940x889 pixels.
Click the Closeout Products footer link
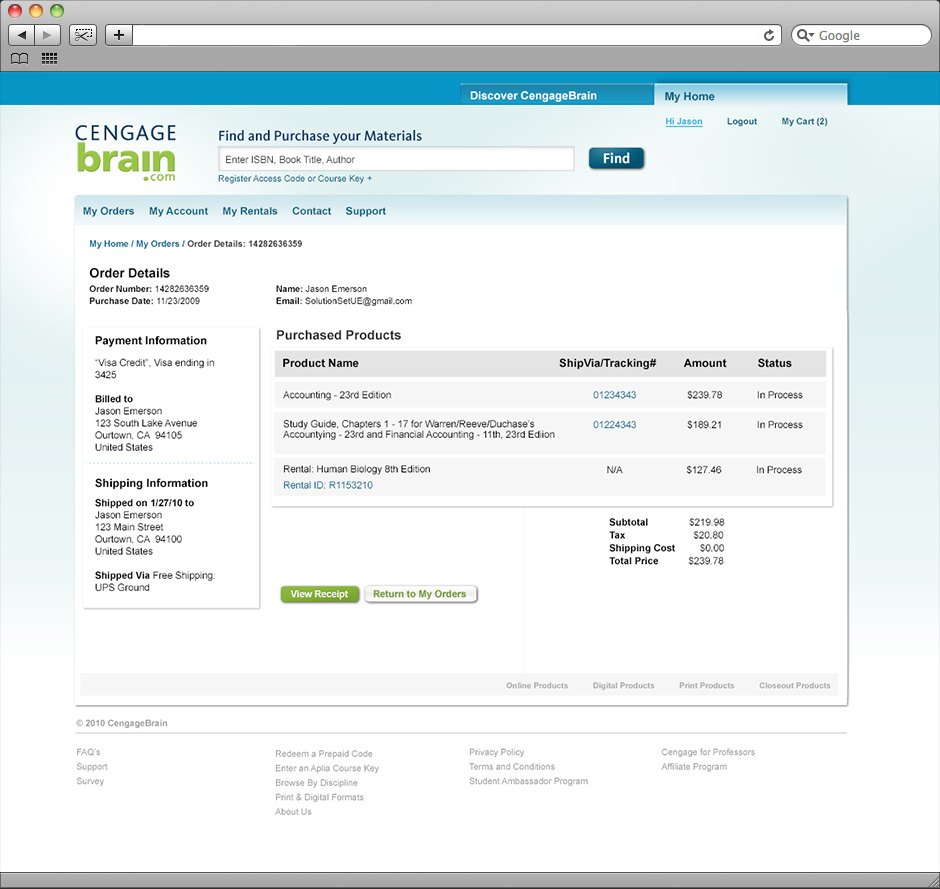click(x=795, y=685)
